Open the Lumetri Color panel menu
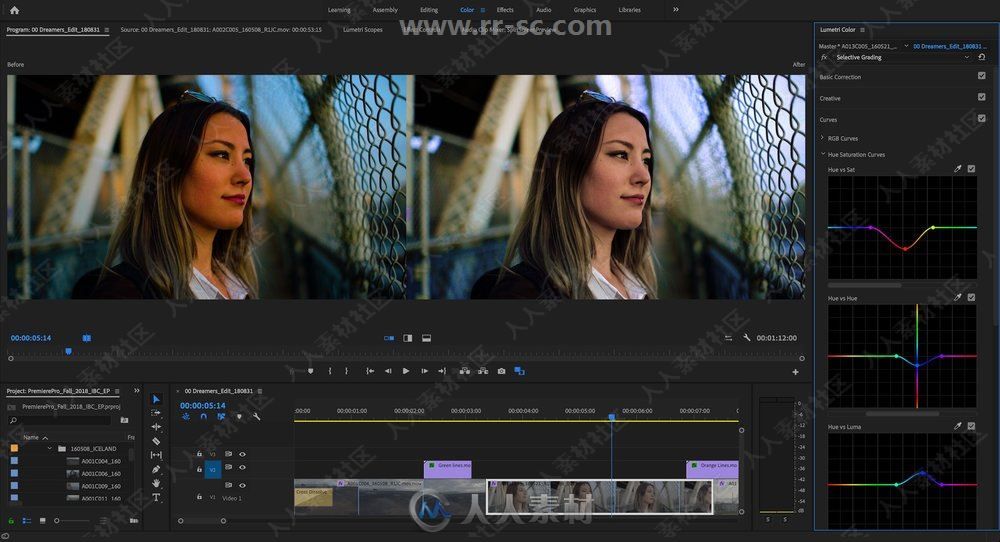 point(862,30)
